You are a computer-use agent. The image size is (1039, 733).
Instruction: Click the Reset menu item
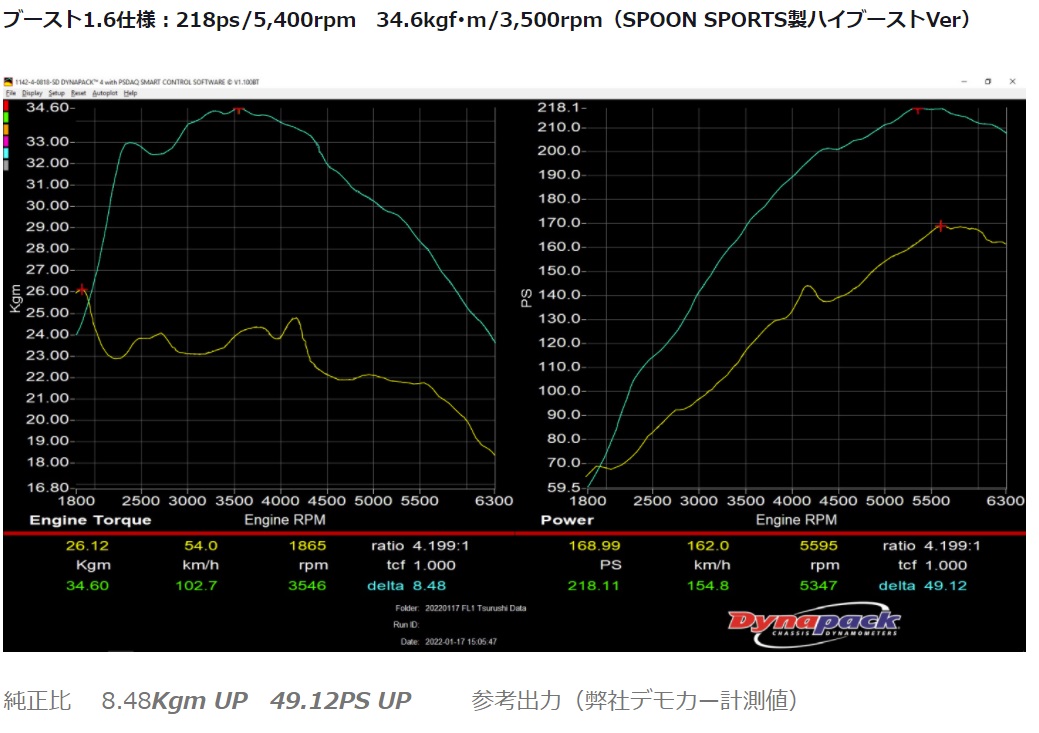(x=78, y=93)
